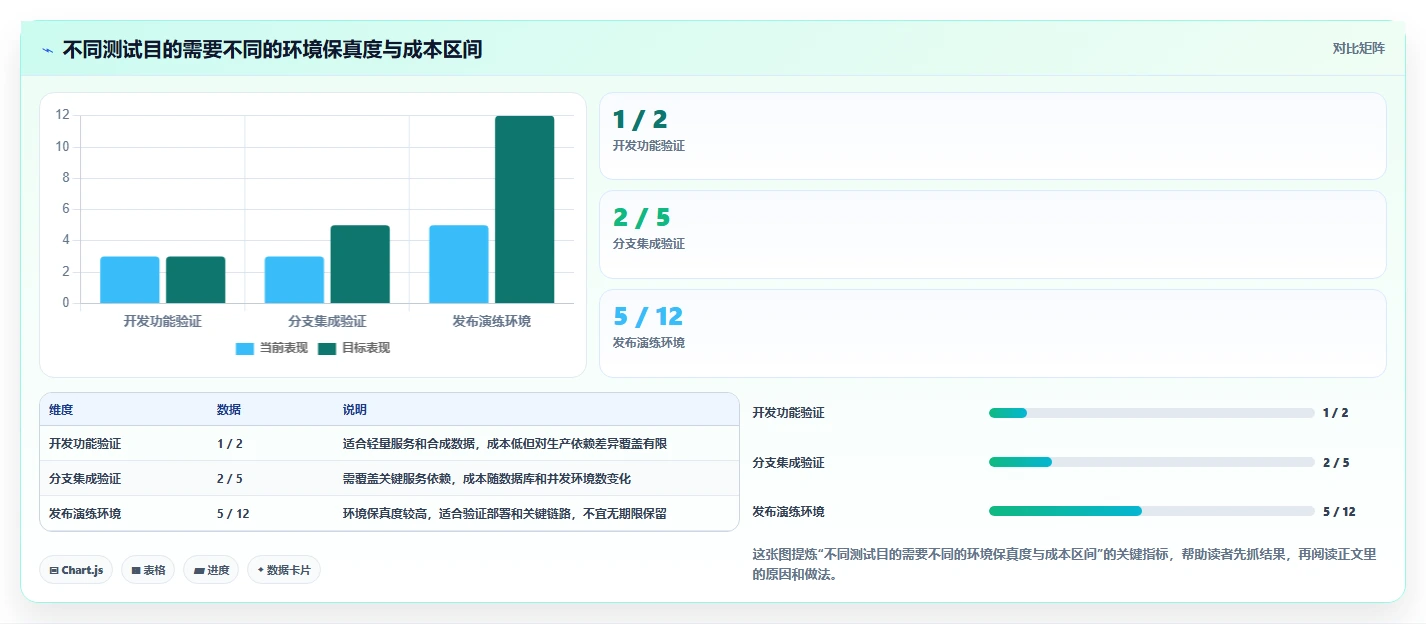Click the 发布演练环境 chart axis label
This screenshot has width=1426, height=624.
point(492,321)
